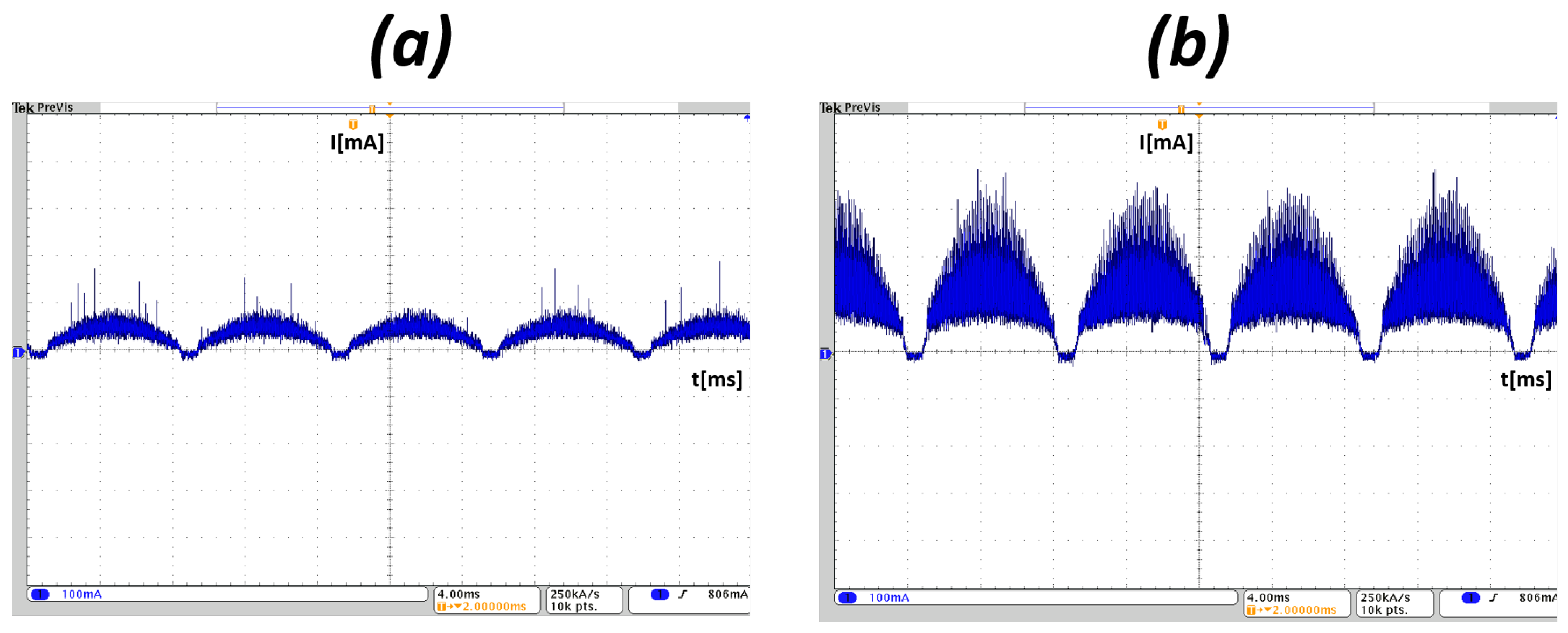Click orange trigger T marker above I[mA] in (a)
Image resolution: width=1568 pixels, height=633 pixels.
(353, 124)
